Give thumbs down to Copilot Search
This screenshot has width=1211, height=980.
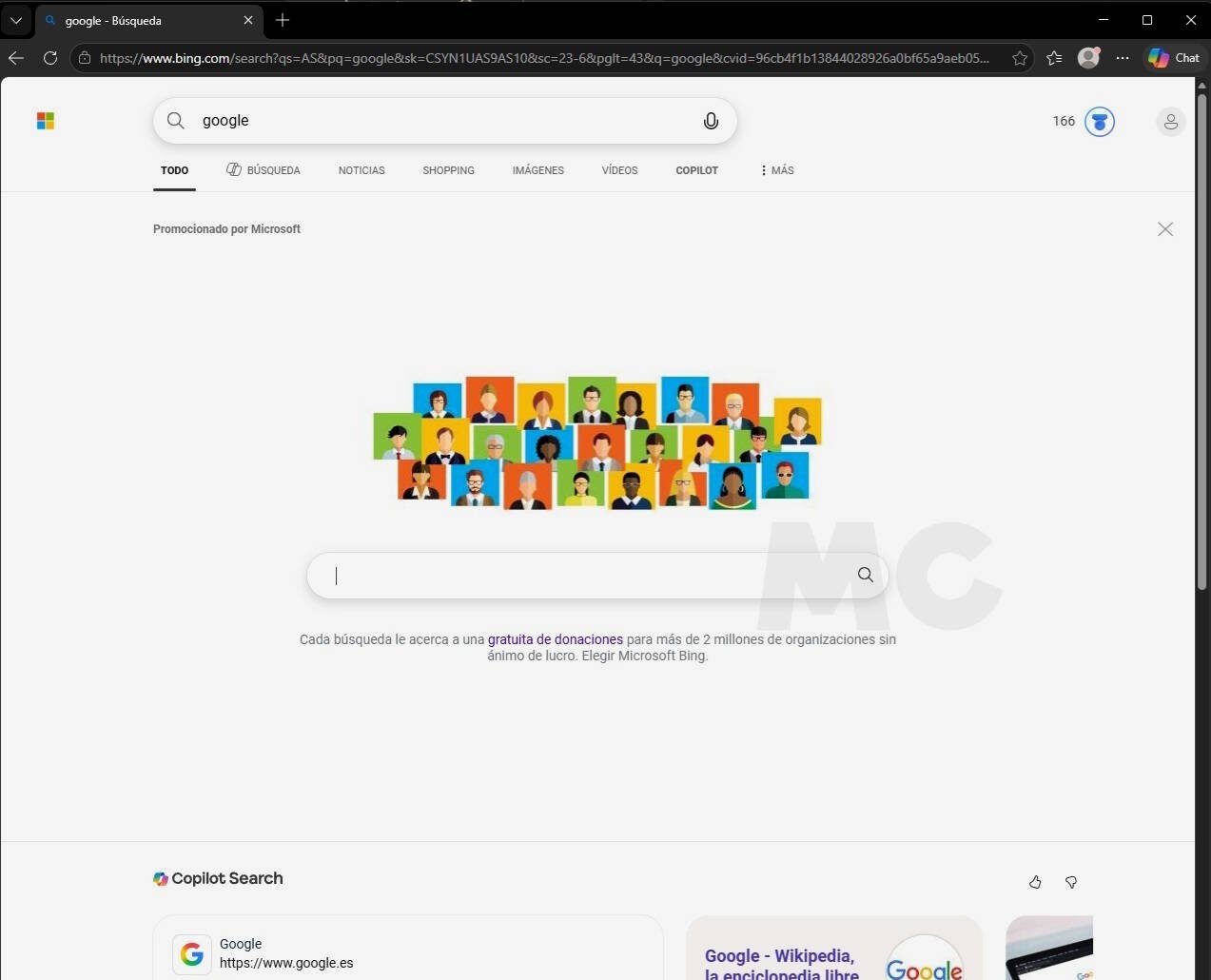pyautogui.click(x=1071, y=882)
